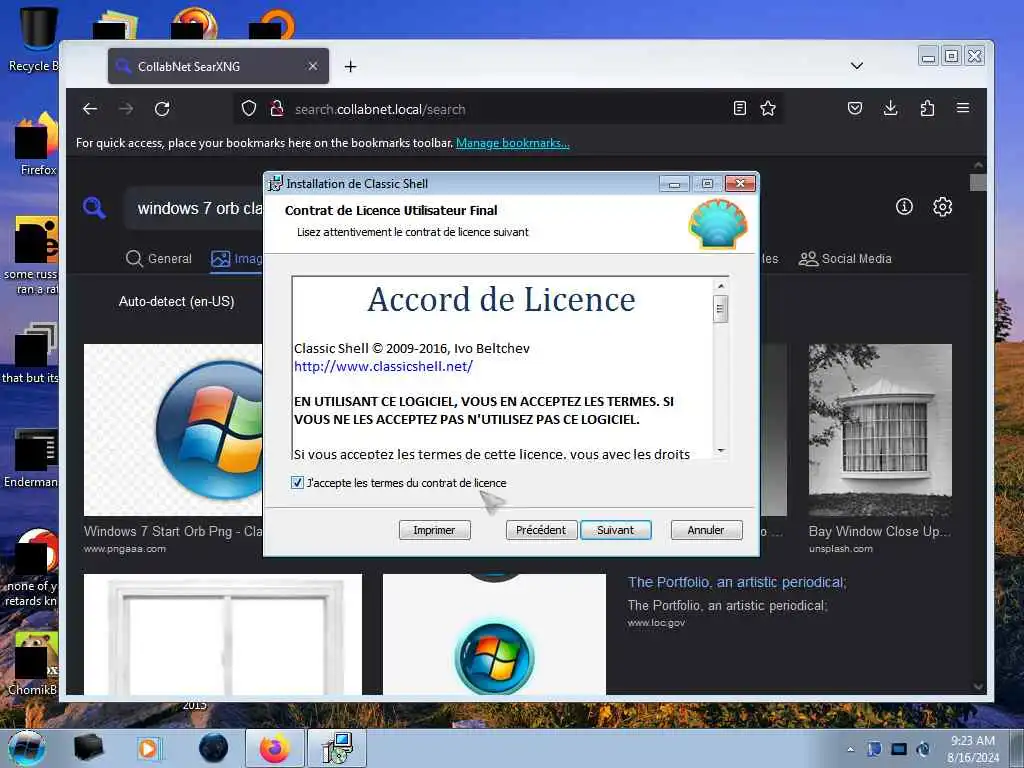Click the Annuler button
Image resolution: width=1024 pixels, height=768 pixels.
pos(706,530)
